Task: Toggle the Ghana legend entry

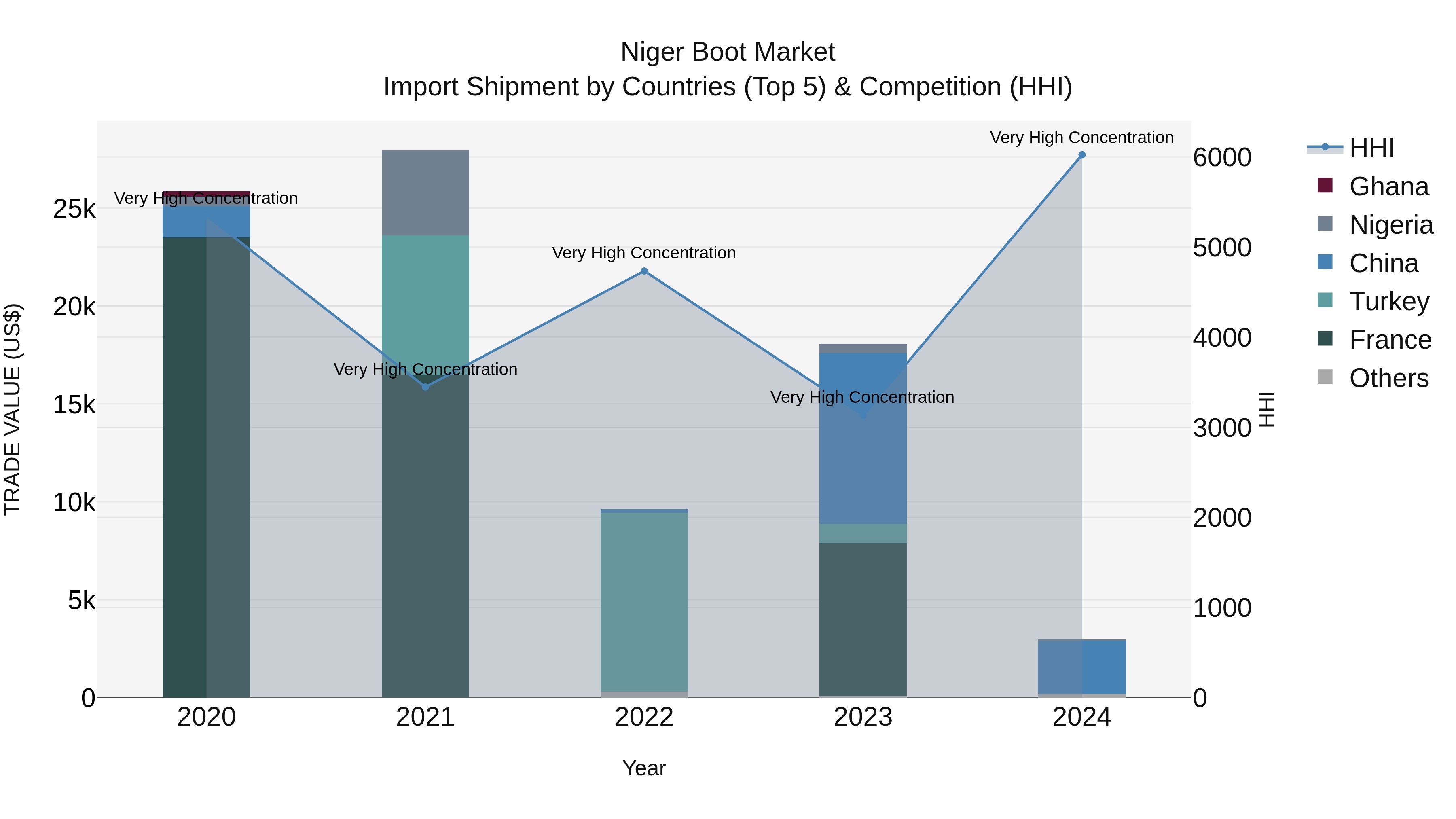Action: coord(1373,186)
